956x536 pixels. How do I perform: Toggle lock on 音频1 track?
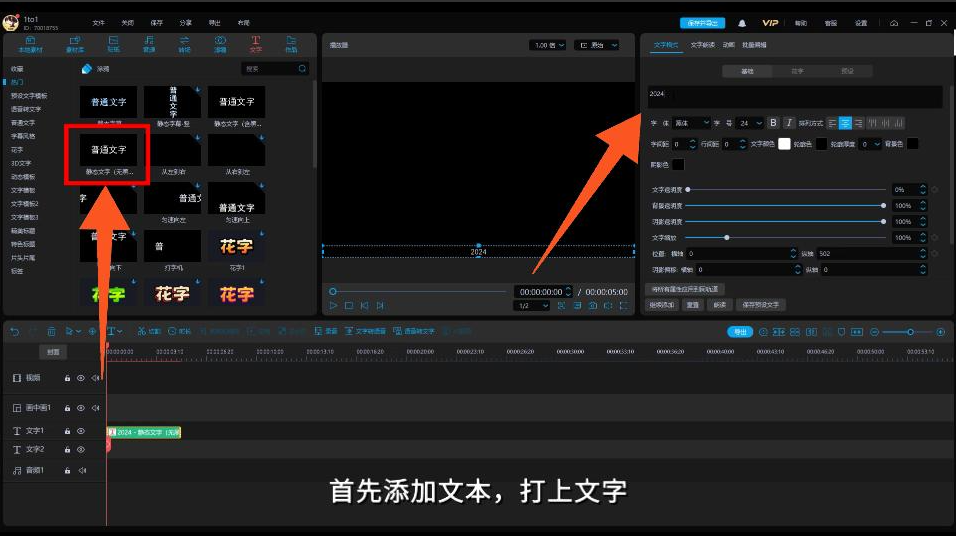click(67, 471)
